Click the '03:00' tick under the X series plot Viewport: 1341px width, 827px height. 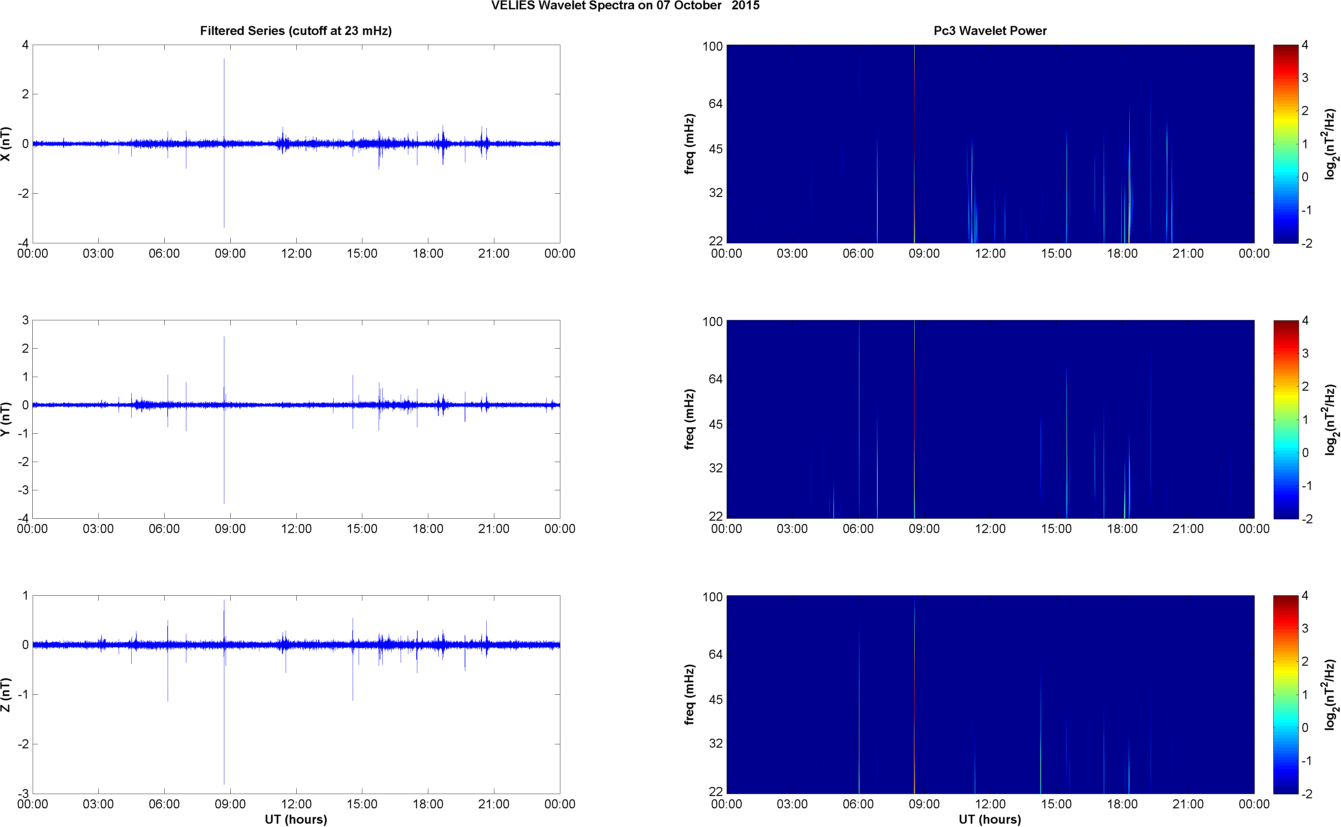tap(98, 253)
